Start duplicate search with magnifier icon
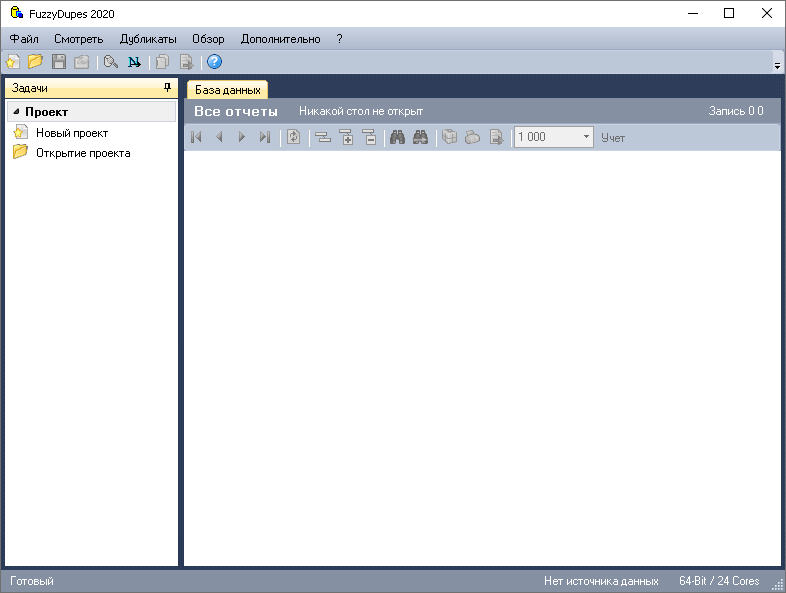 pos(111,62)
